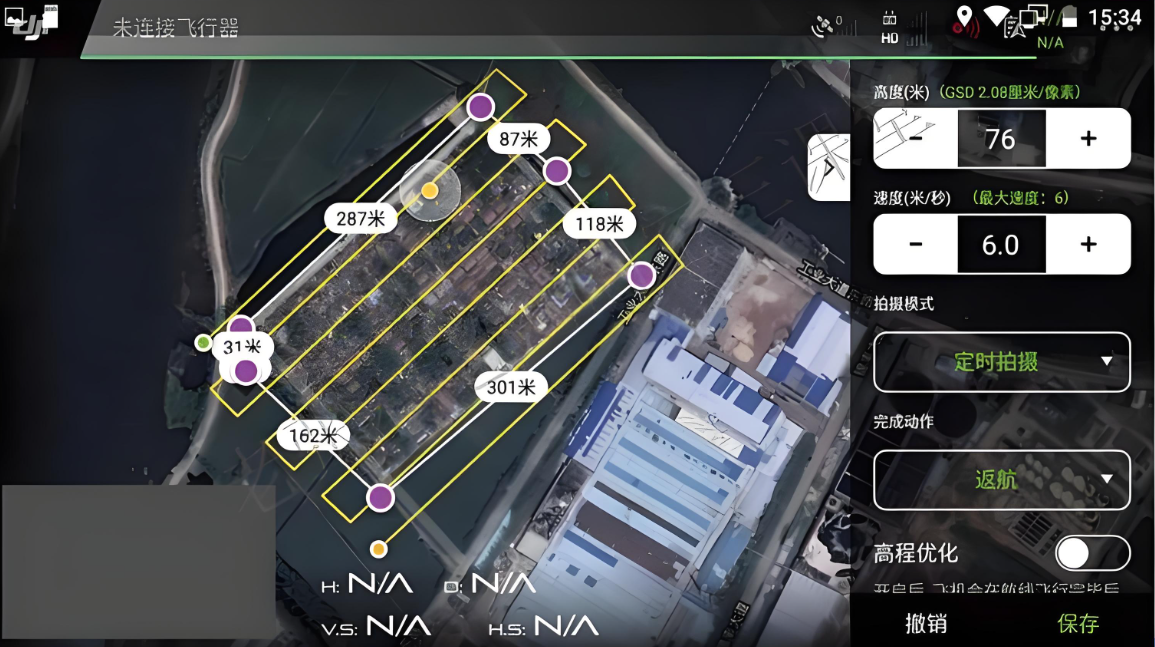Decrease altitude with the minus button
The width and height of the screenshot is (1155, 647).
pos(915,139)
